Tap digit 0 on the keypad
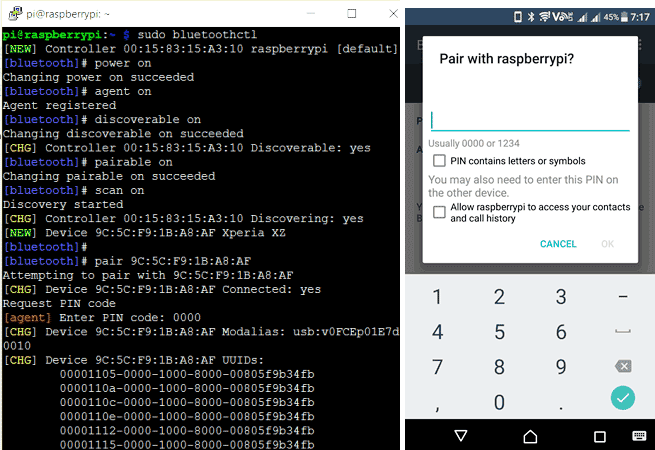The width and height of the screenshot is (655, 450). point(499,402)
